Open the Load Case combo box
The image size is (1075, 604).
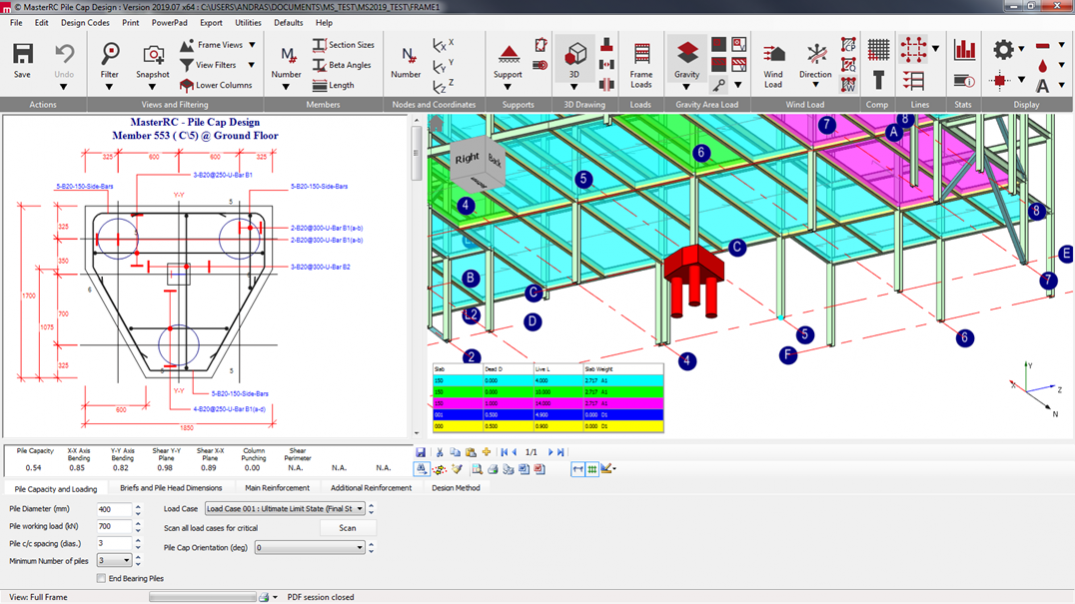coord(285,509)
